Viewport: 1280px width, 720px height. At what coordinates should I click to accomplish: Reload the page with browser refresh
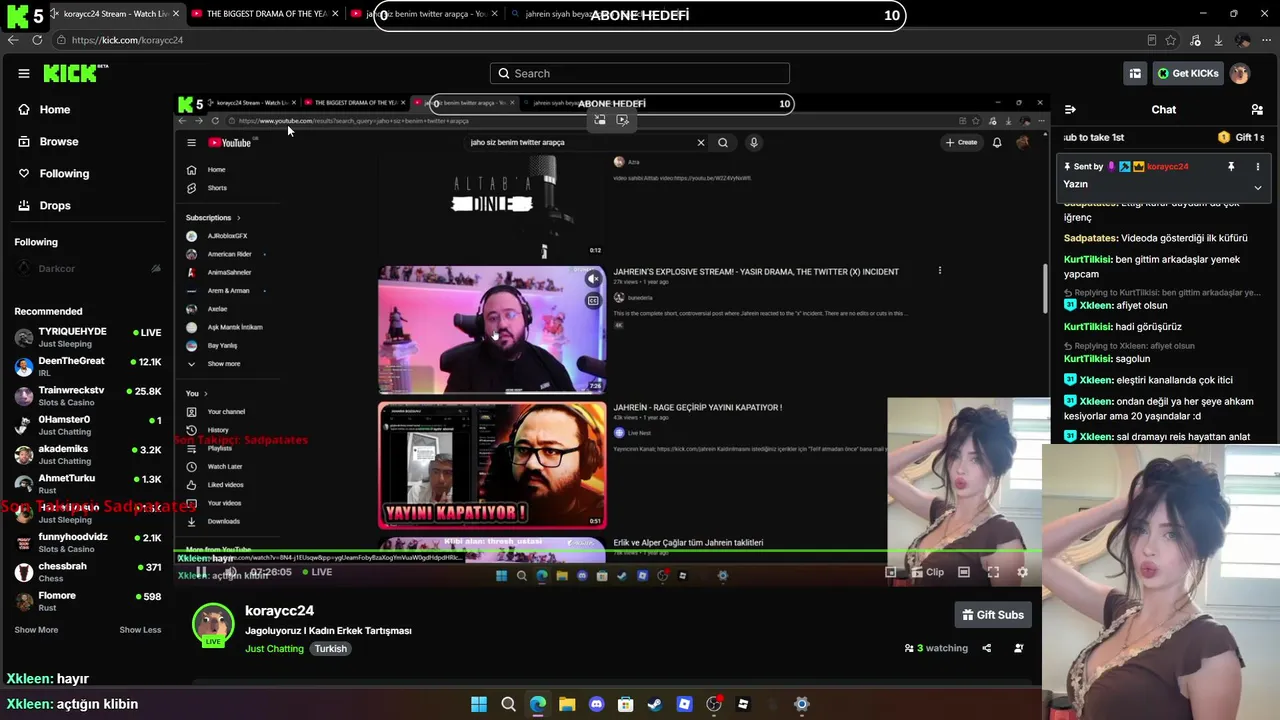[37, 40]
